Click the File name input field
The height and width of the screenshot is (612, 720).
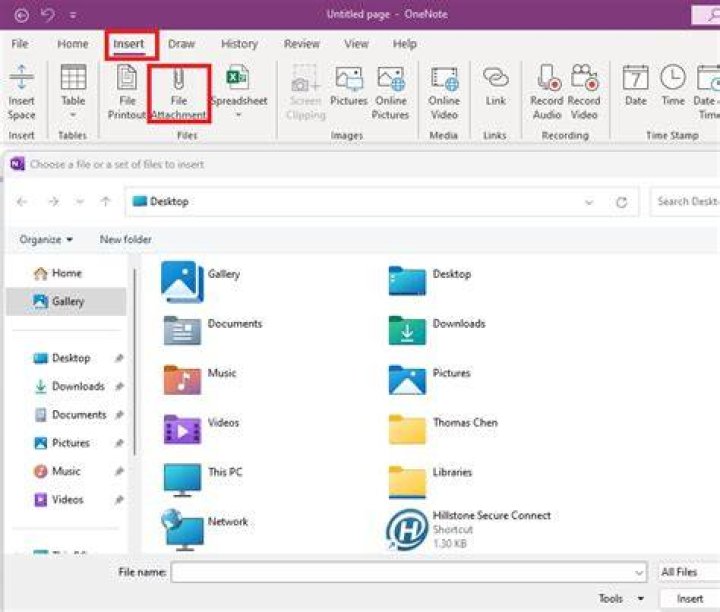pyautogui.click(x=402, y=573)
